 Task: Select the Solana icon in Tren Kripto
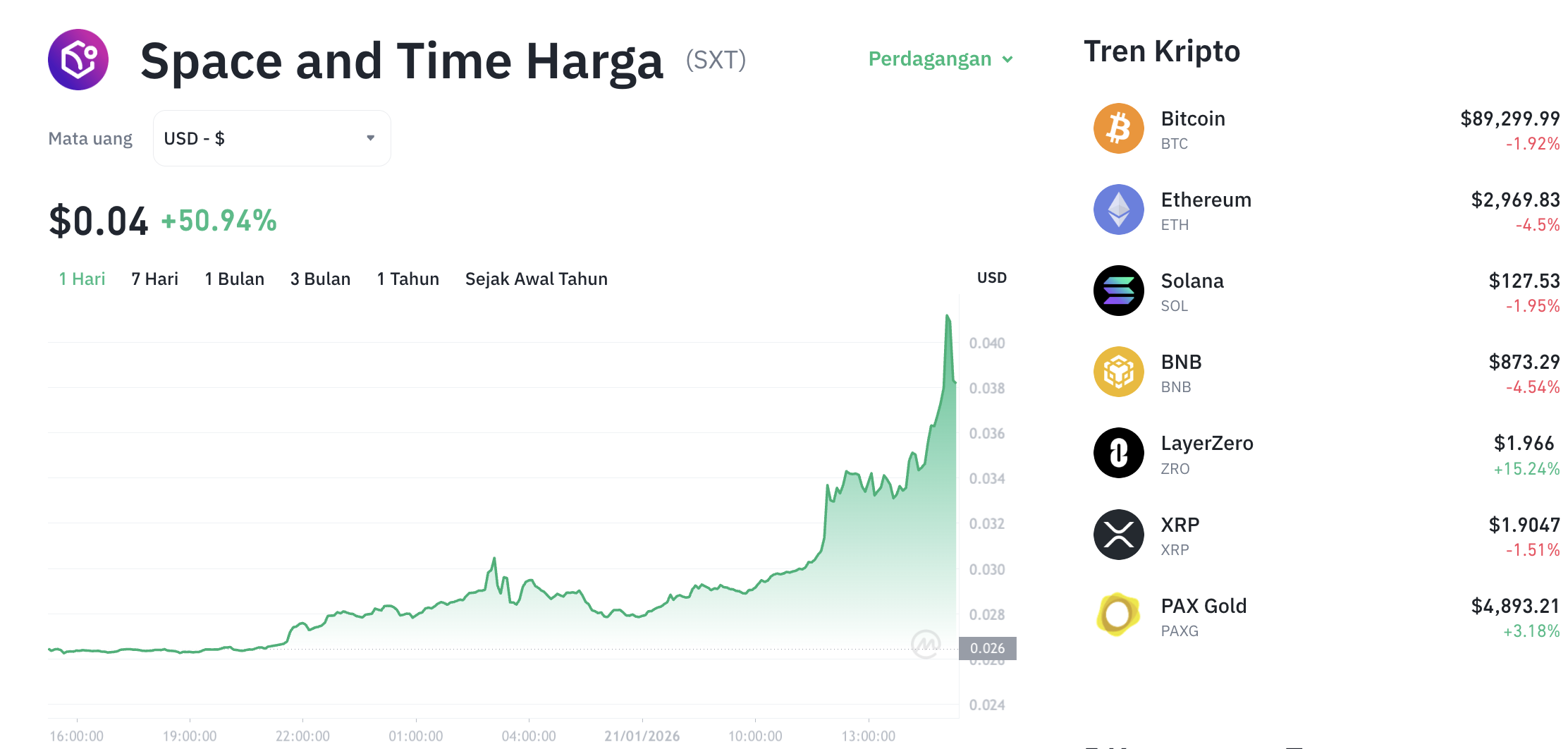coord(1118,291)
